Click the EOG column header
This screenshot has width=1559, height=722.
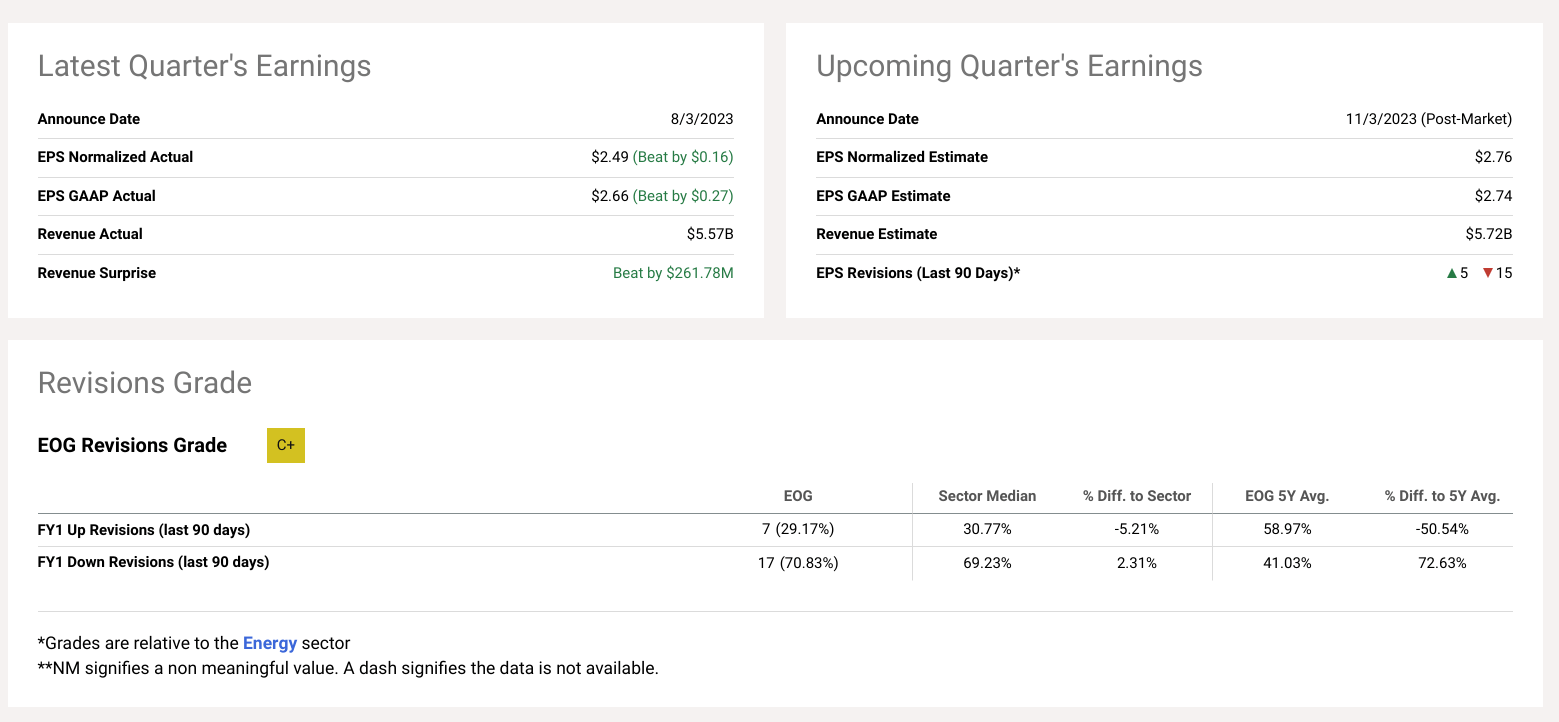pos(798,496)
